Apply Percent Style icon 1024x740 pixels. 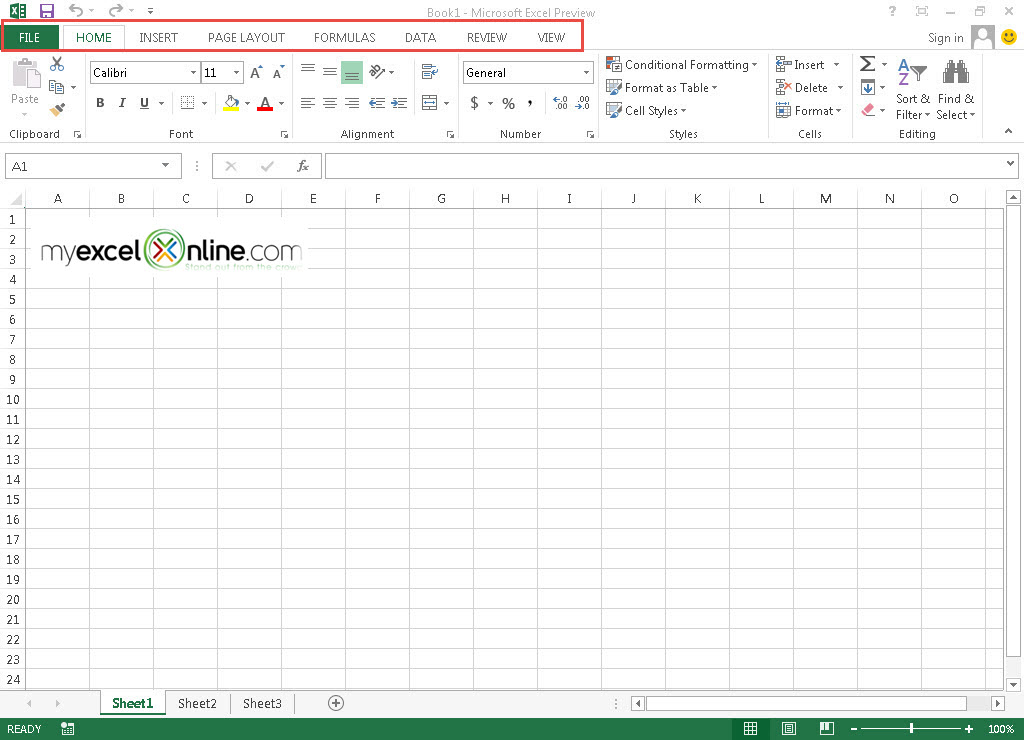509,103
